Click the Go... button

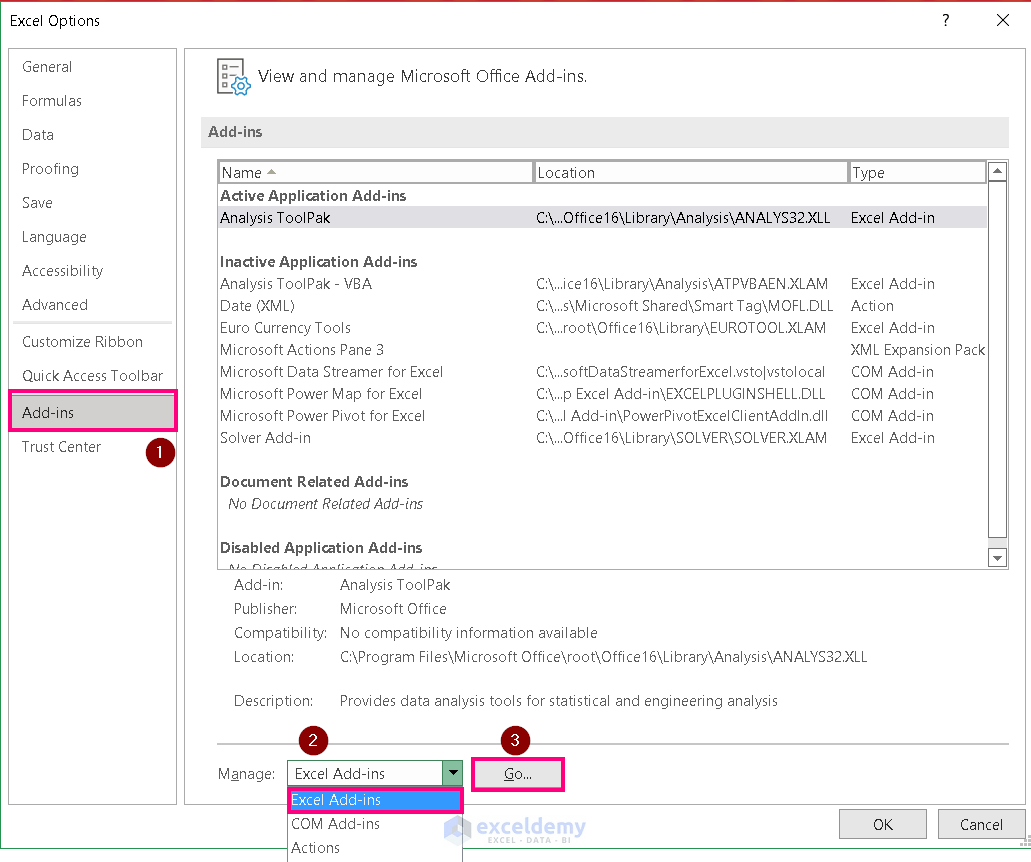tap(517, 773)
